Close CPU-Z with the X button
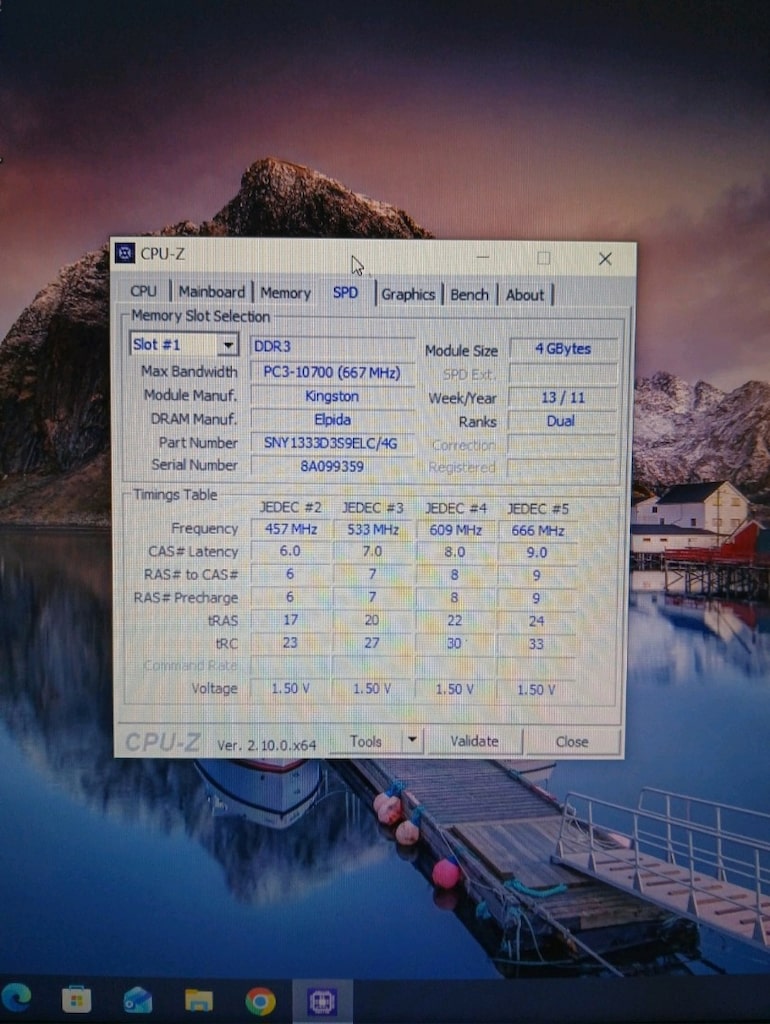The width and height of the screenshot is (770, 1024). click(605, 259)
